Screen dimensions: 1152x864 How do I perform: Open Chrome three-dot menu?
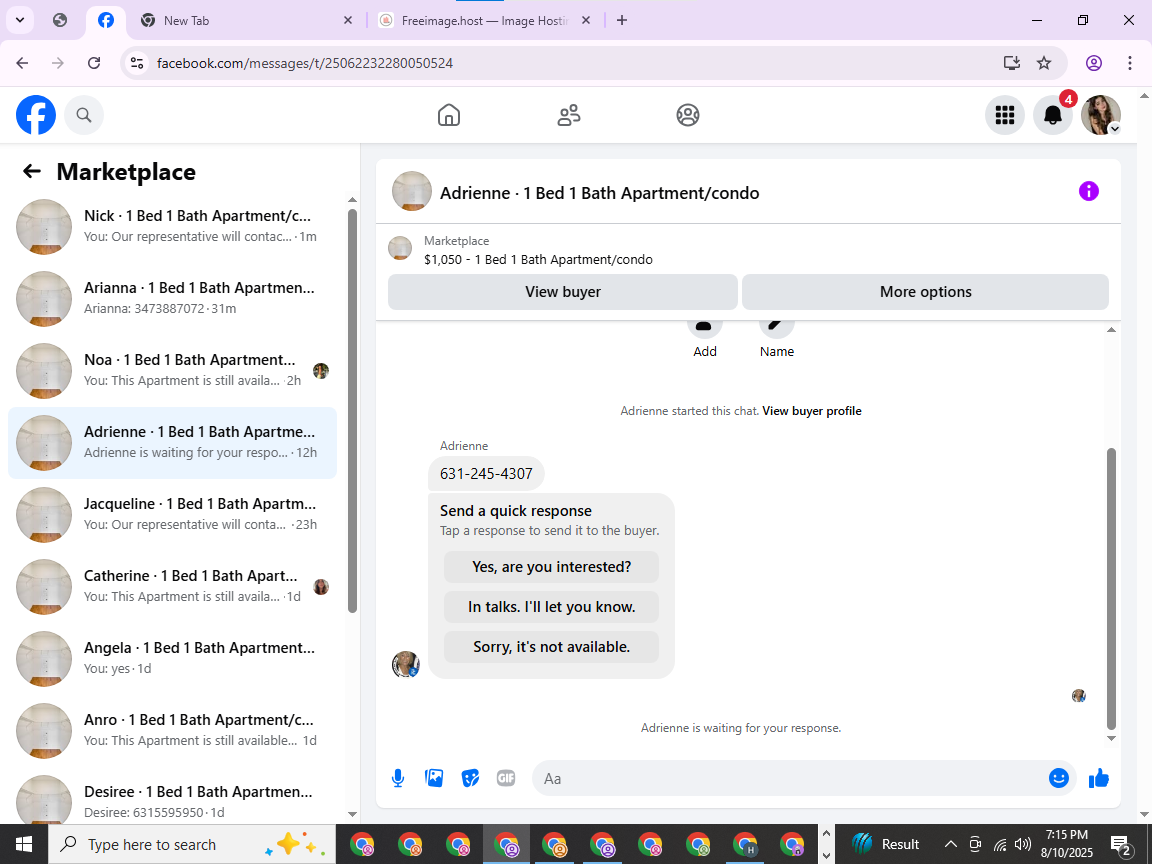coord(1129,63)
